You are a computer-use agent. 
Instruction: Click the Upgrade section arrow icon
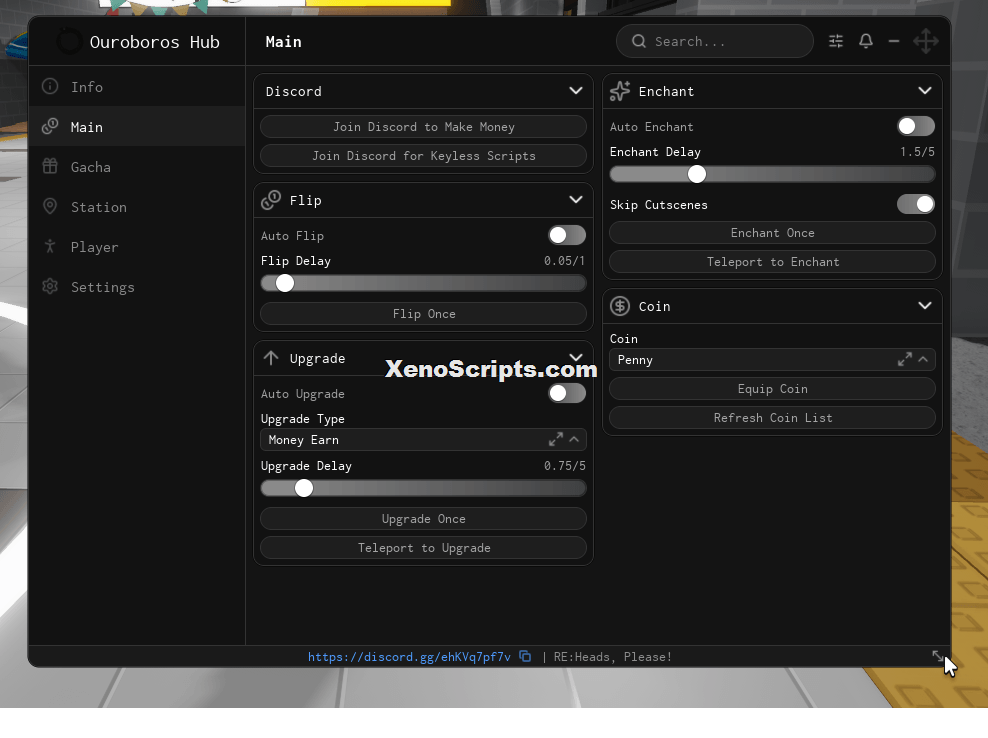(271, 358)
